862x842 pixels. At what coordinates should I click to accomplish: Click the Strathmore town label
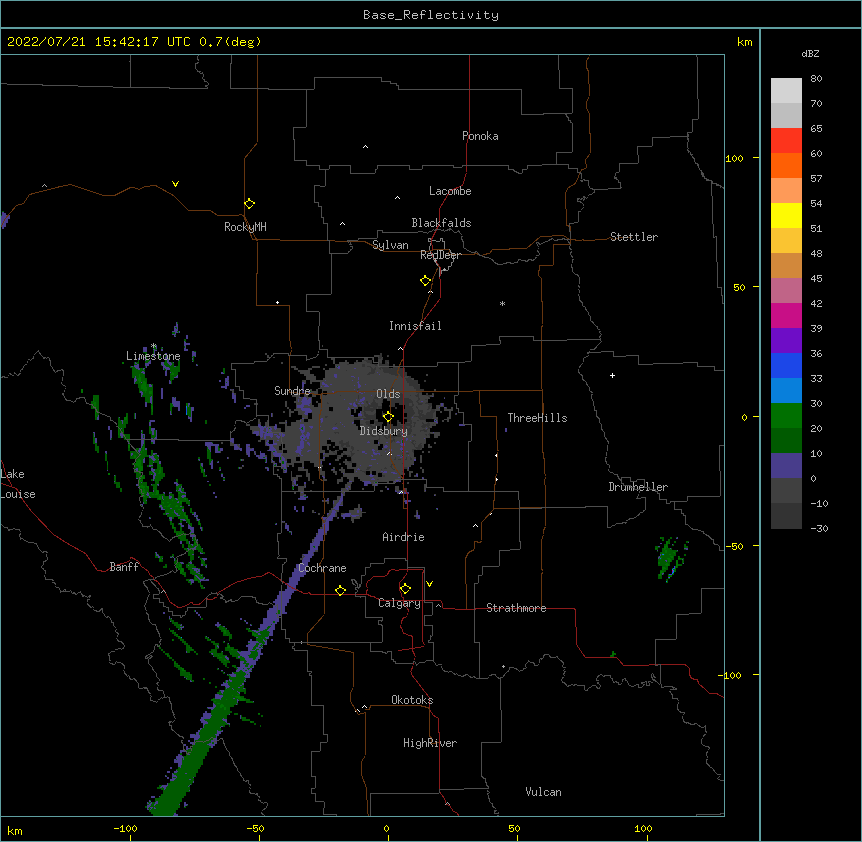(x=516, y=608)
